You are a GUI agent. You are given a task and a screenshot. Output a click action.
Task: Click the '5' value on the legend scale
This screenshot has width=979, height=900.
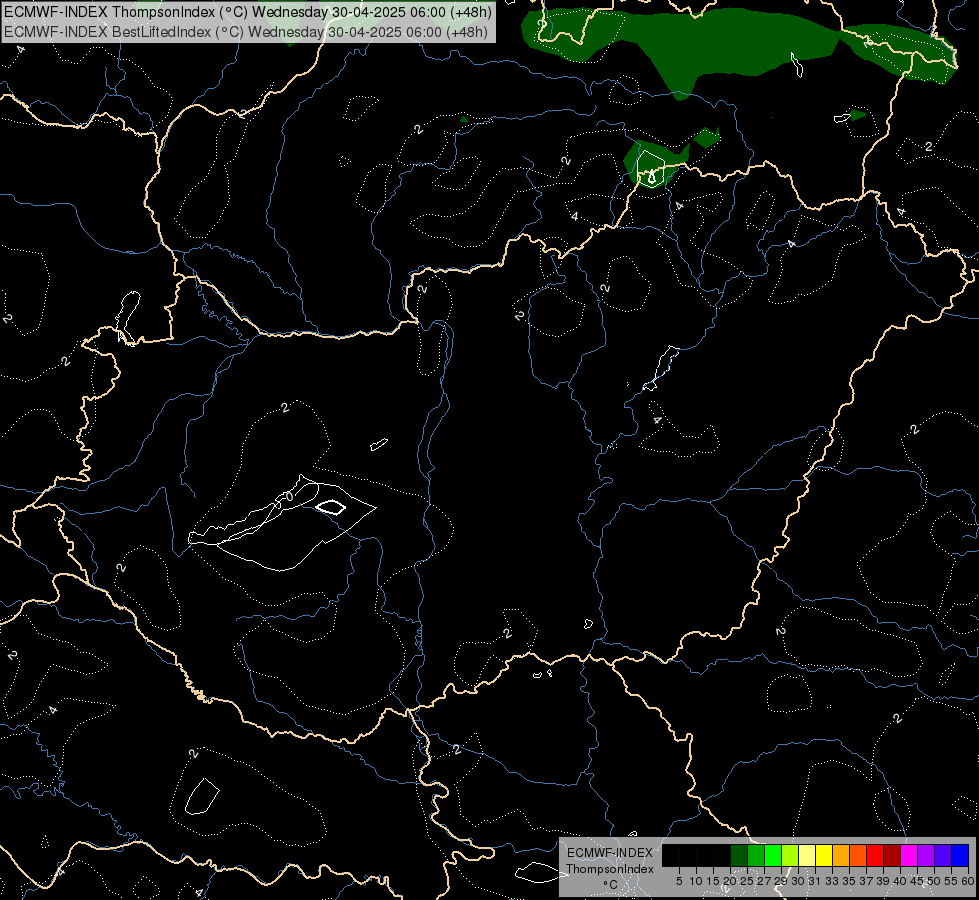click(679, 881)
